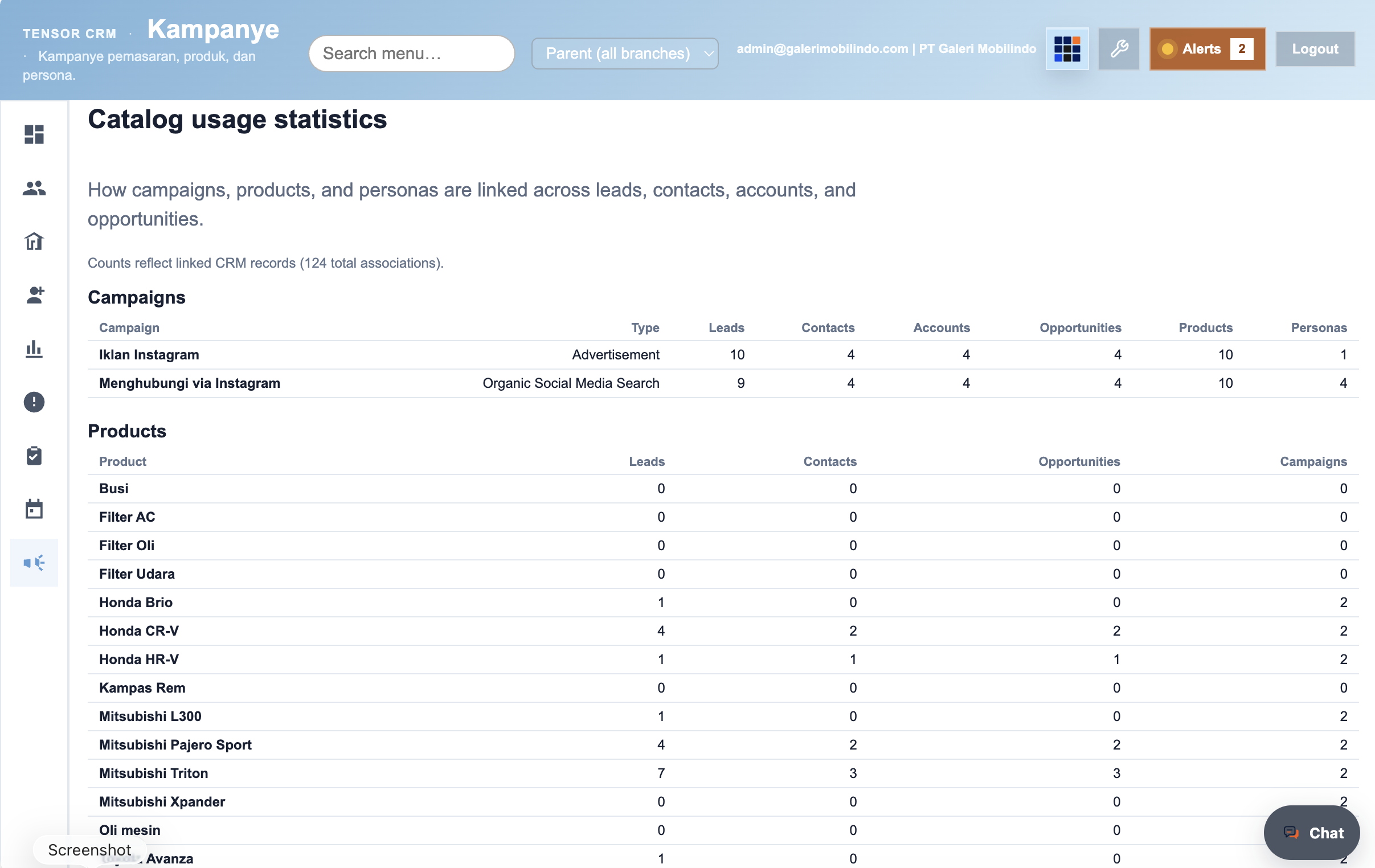
Task: Select the Honda CR-V product row
Action: [x=723, y=631]
